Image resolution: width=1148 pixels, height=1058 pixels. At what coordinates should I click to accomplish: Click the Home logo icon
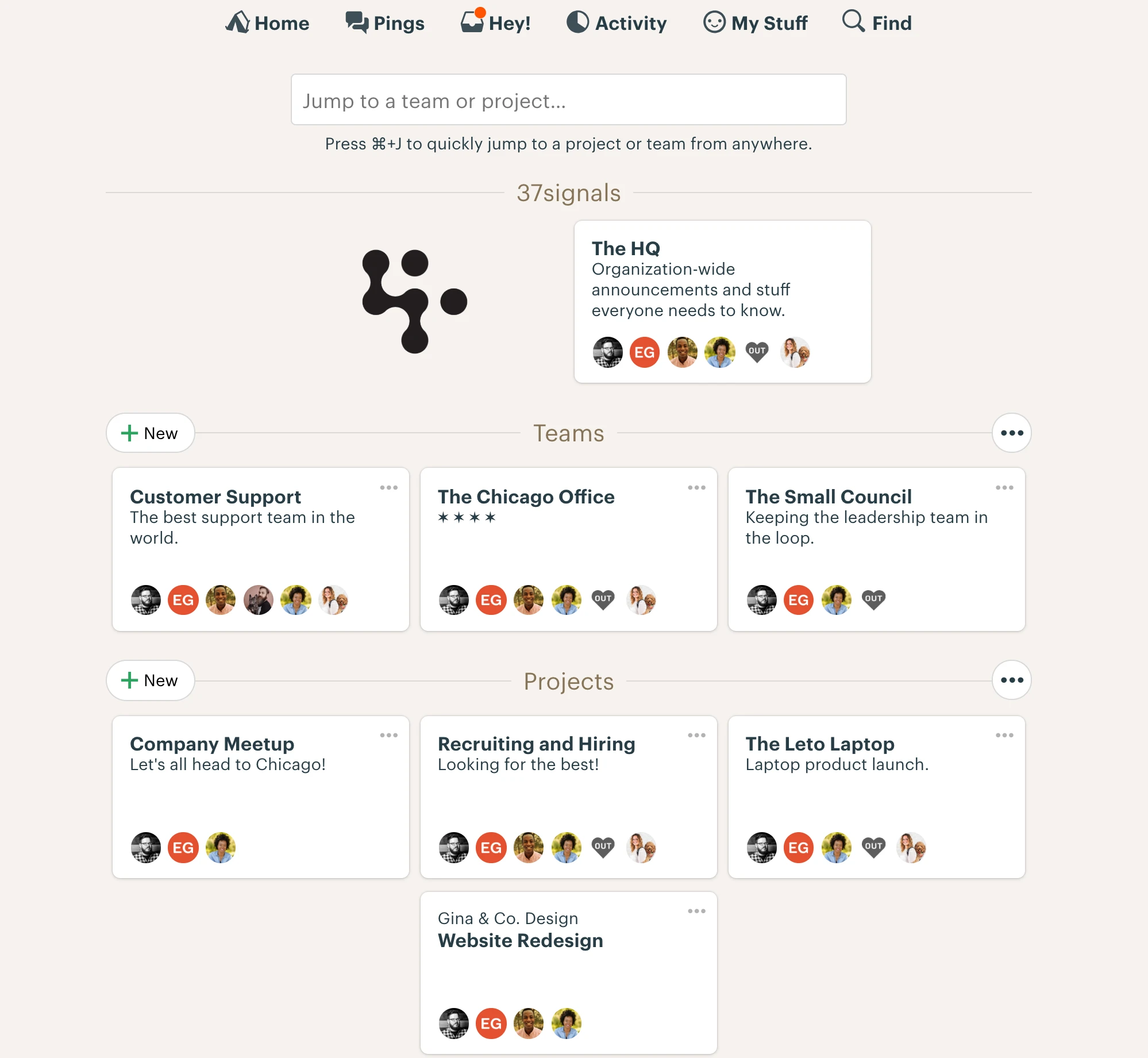point(237,22)
